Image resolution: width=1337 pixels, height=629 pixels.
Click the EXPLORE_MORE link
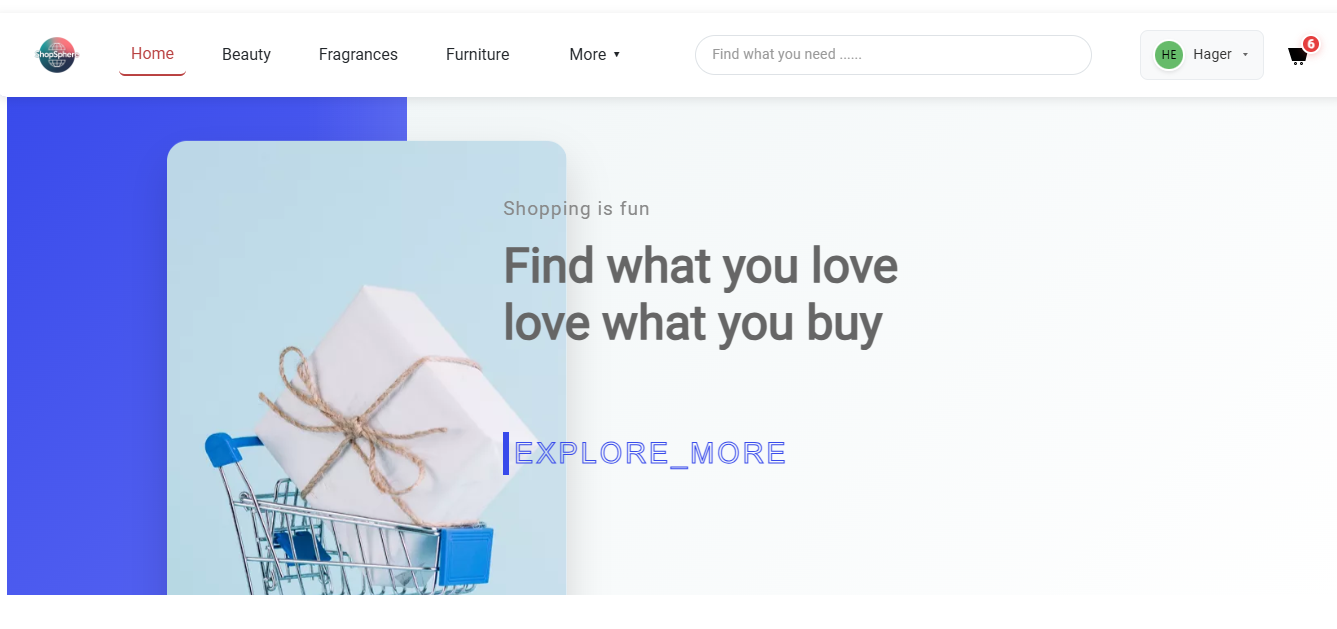[650, 453]
